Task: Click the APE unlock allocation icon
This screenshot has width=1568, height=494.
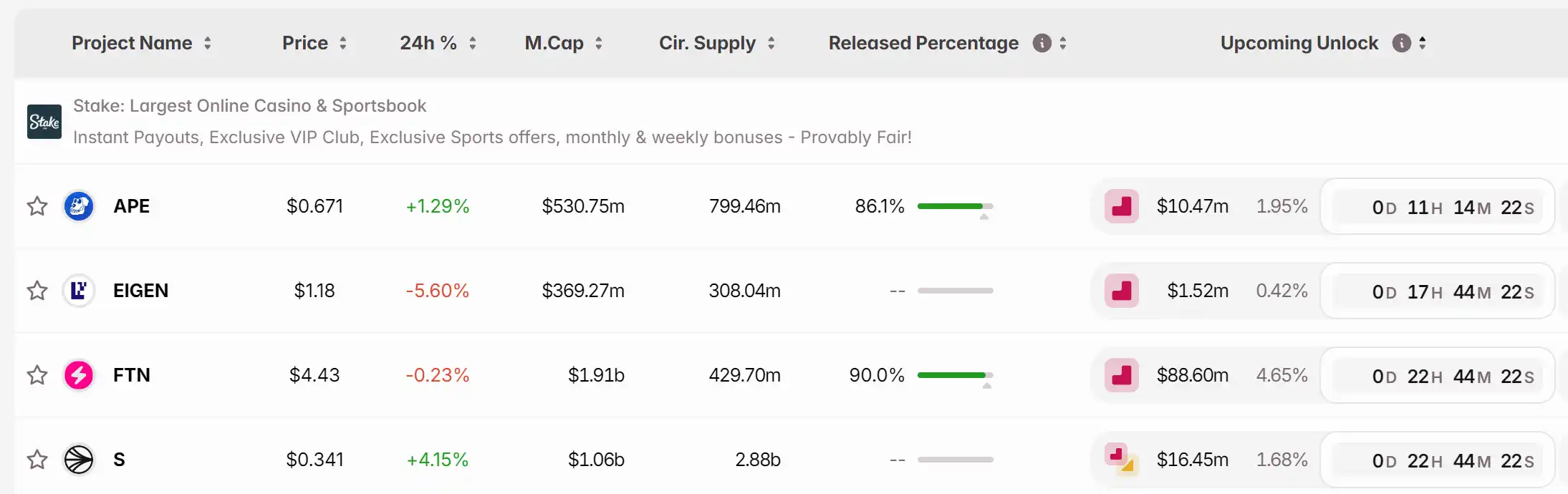Action: (x=1121, y=206)
